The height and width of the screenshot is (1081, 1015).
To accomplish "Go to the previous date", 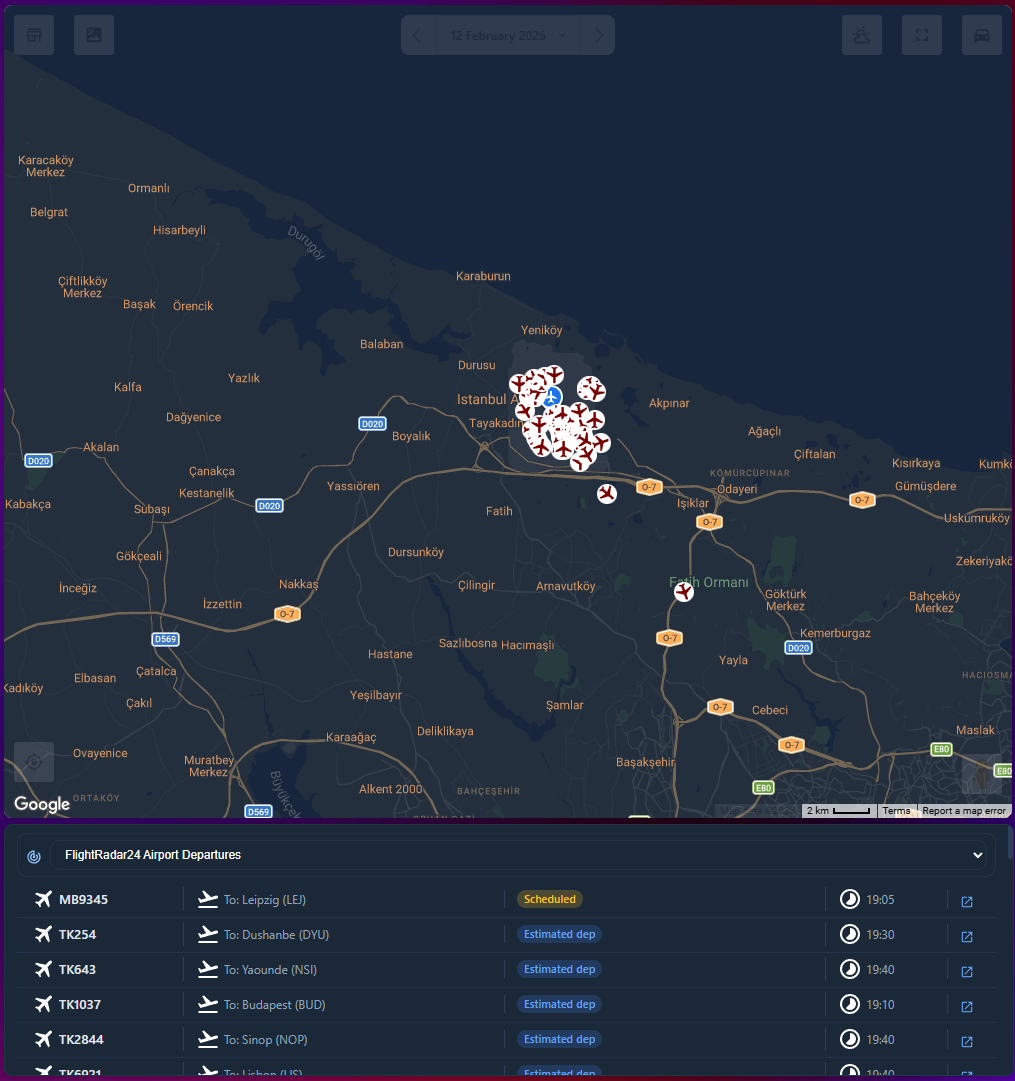I will pos(417,35).
